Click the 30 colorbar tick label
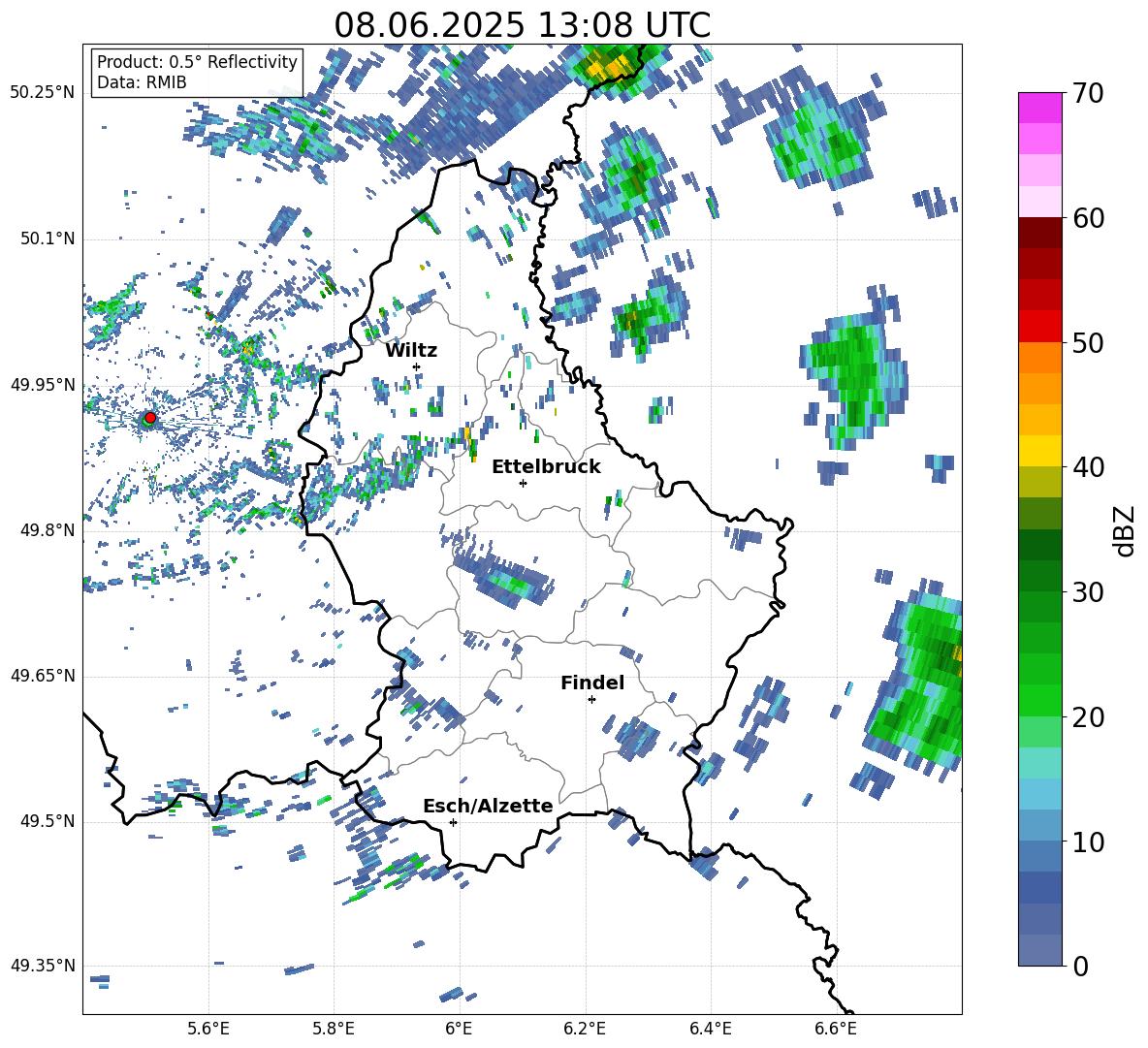 click(1087, 592)
